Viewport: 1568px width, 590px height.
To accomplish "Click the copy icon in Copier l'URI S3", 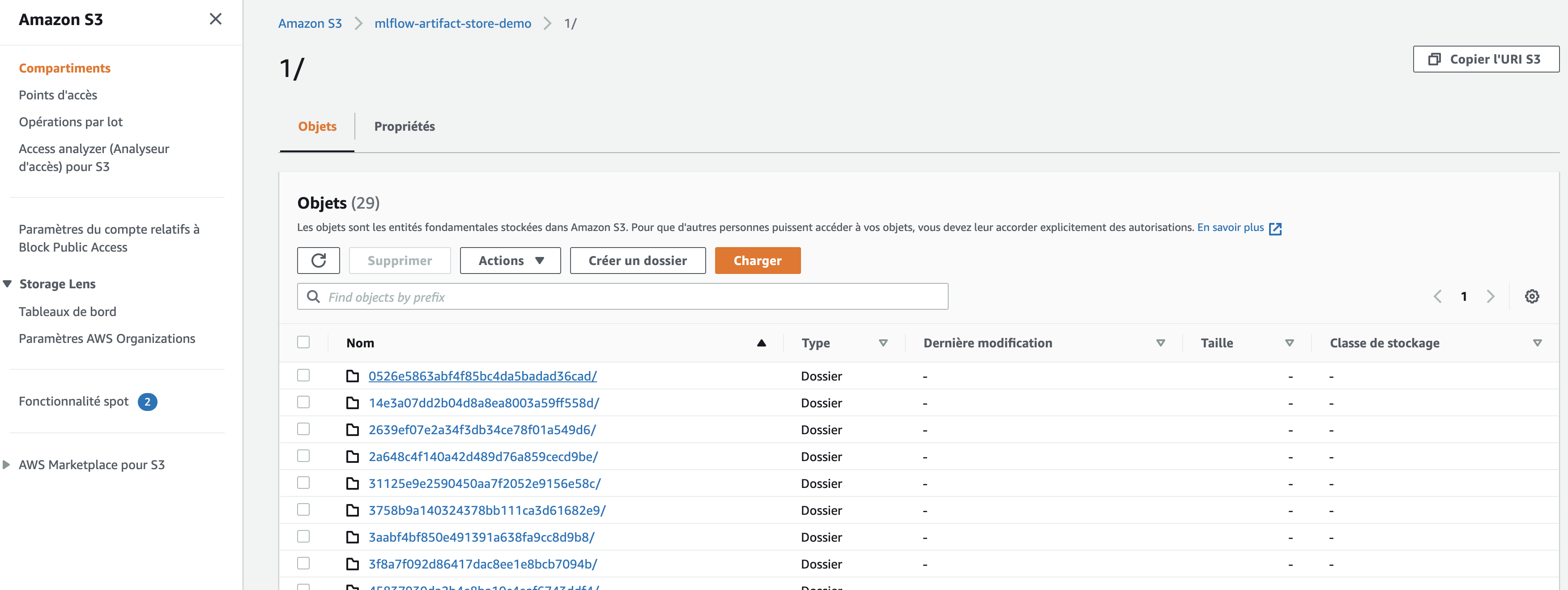I will coord(1434,59).
